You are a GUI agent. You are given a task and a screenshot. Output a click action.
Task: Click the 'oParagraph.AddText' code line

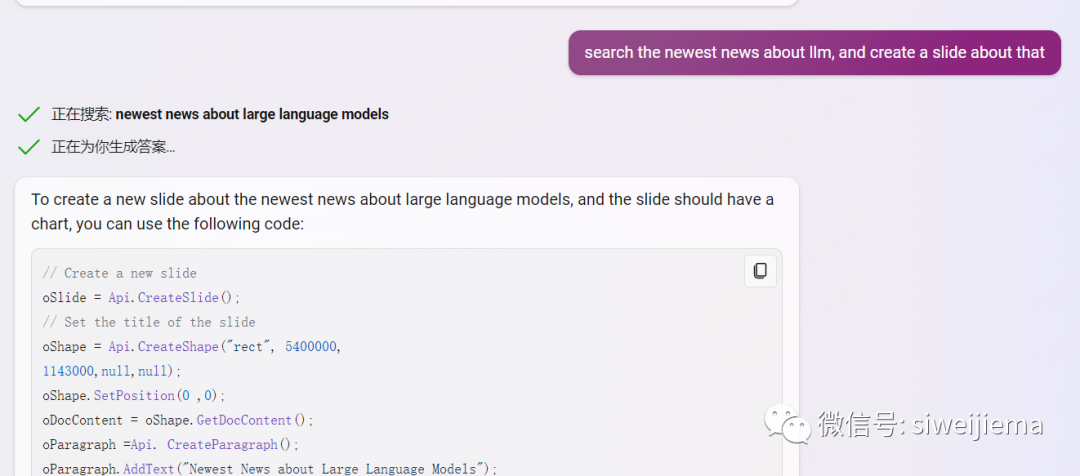(269, 468)
